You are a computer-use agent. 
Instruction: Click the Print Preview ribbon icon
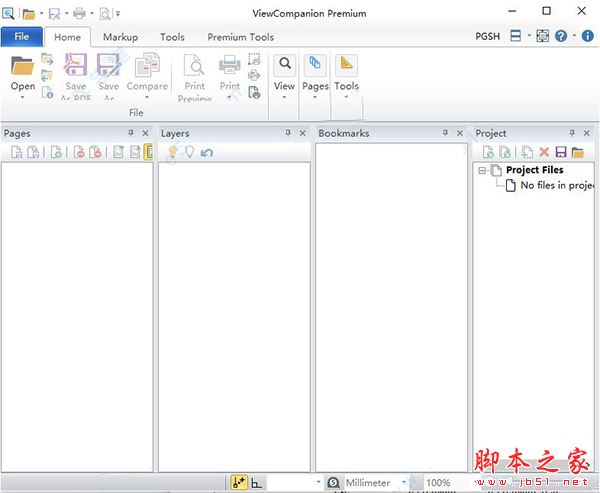tap(194, 65)
